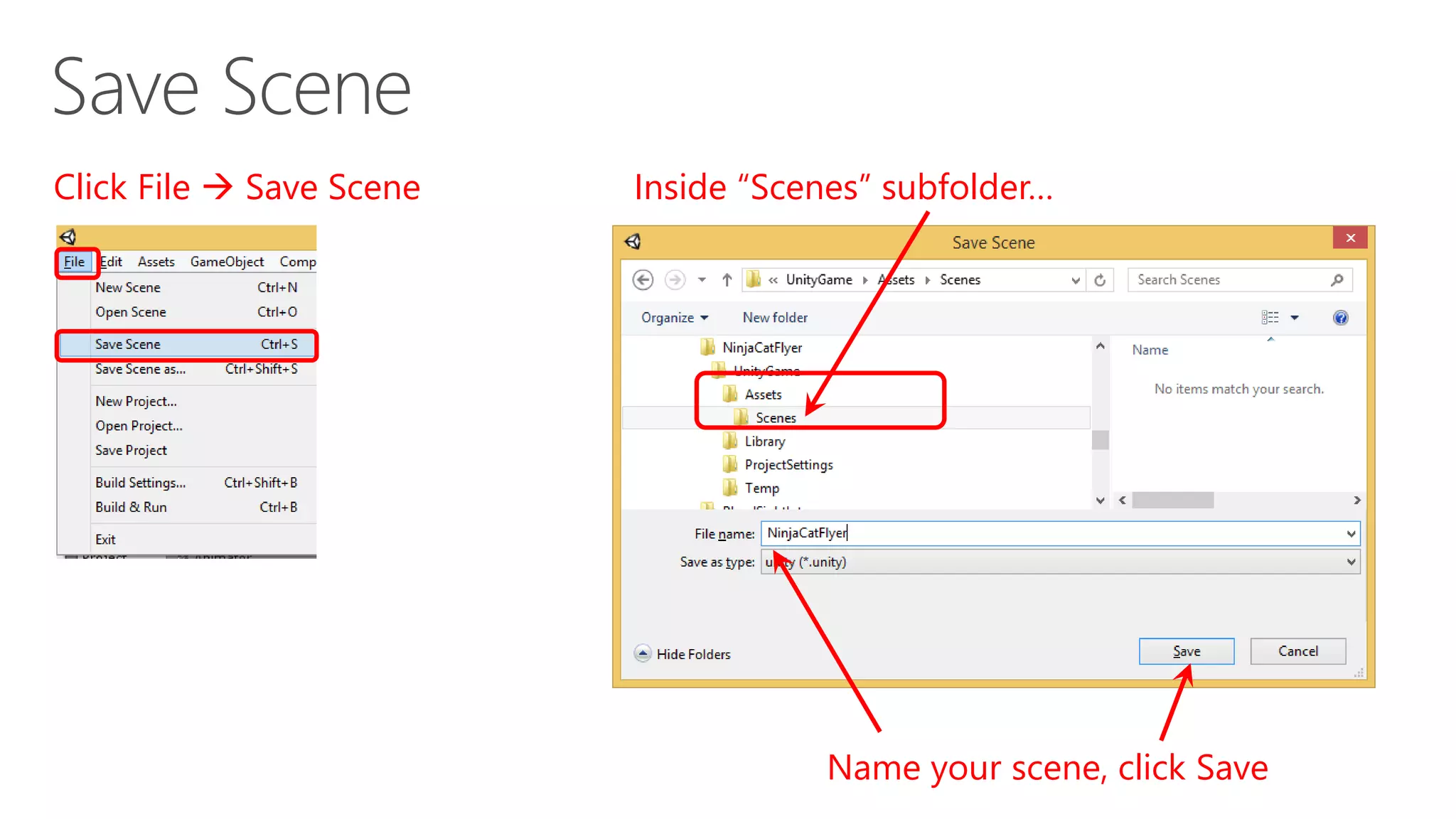Open the File menu
Viewport: 1456px width, 819px height.
[x=75, y=262]
